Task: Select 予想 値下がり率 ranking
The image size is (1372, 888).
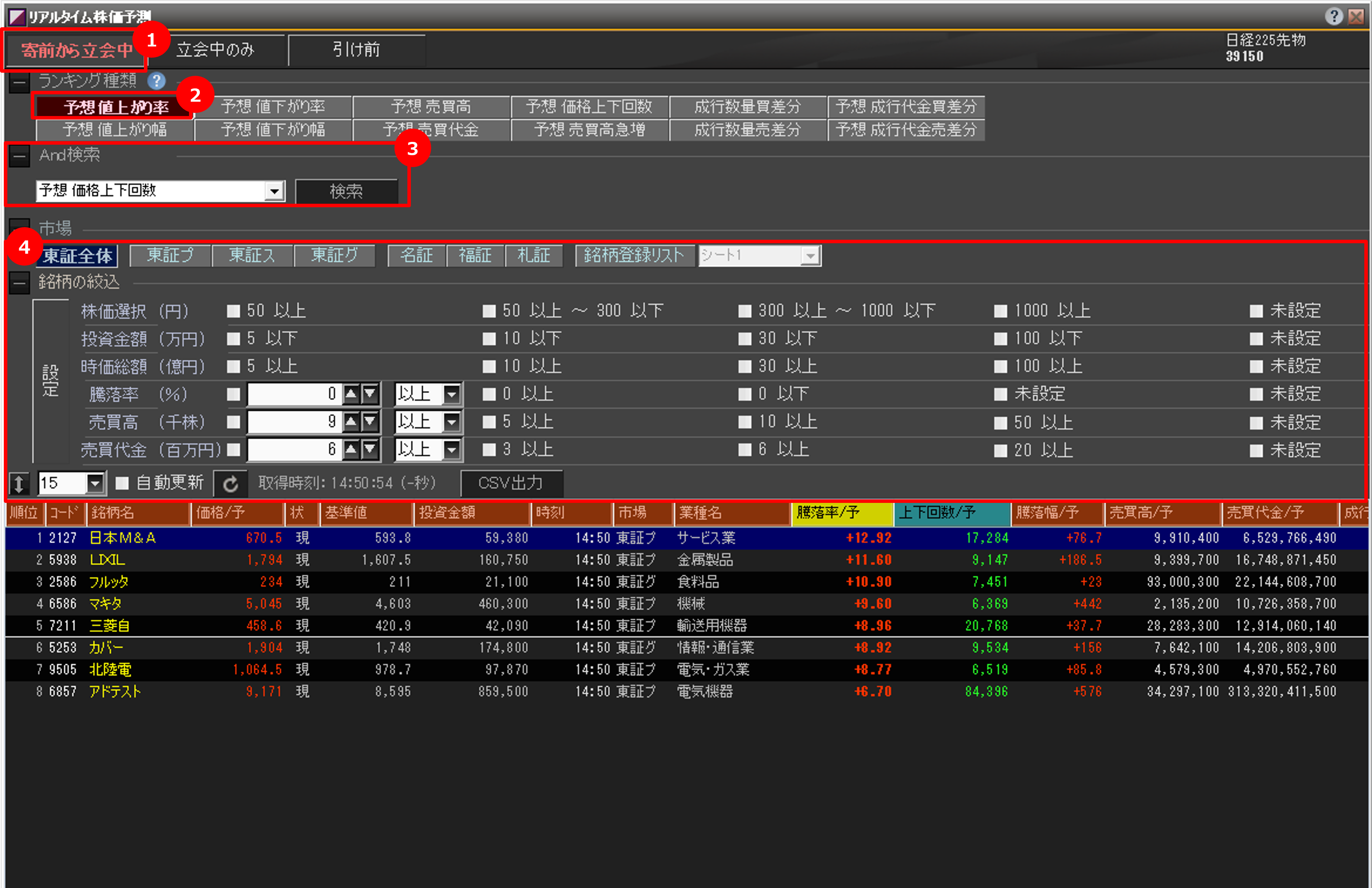Action: pos(273,107)
